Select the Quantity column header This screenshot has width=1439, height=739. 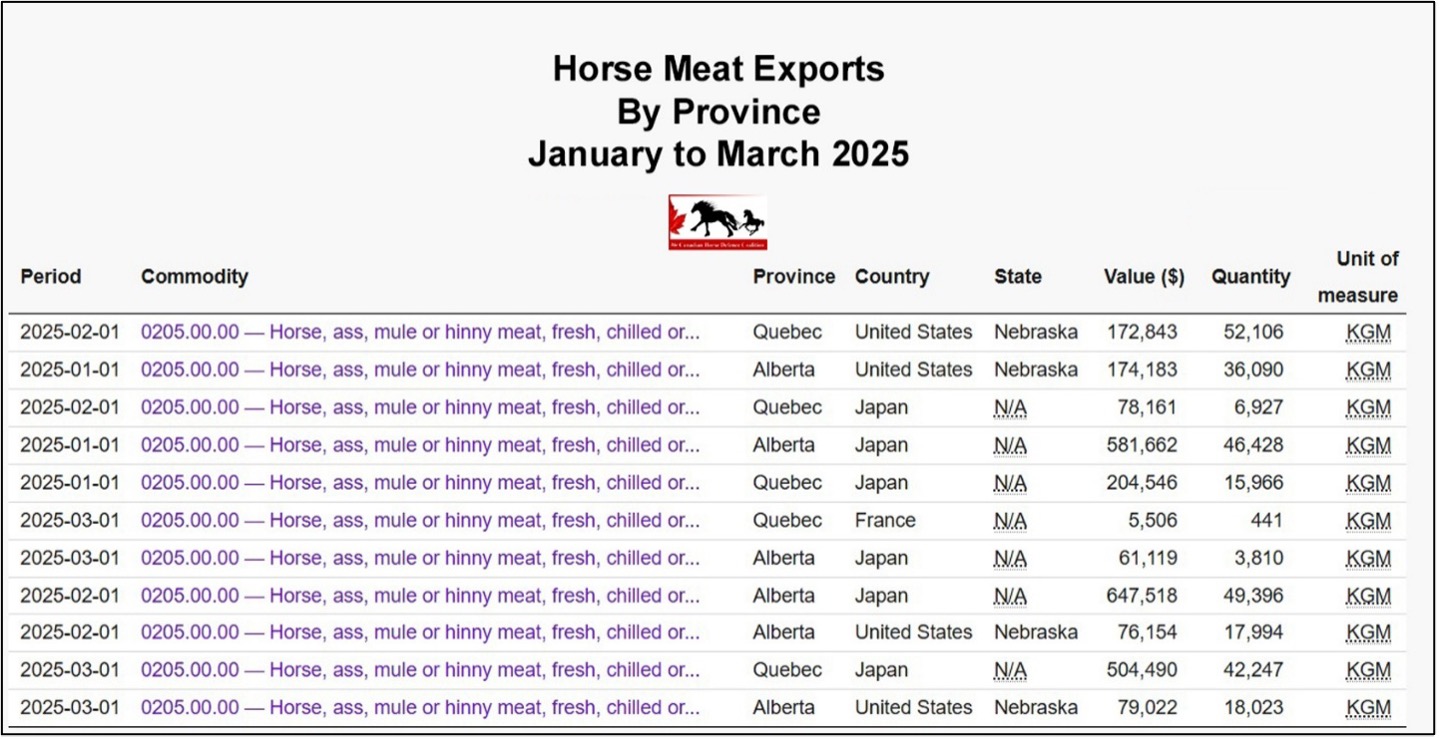pos(1251,277)
